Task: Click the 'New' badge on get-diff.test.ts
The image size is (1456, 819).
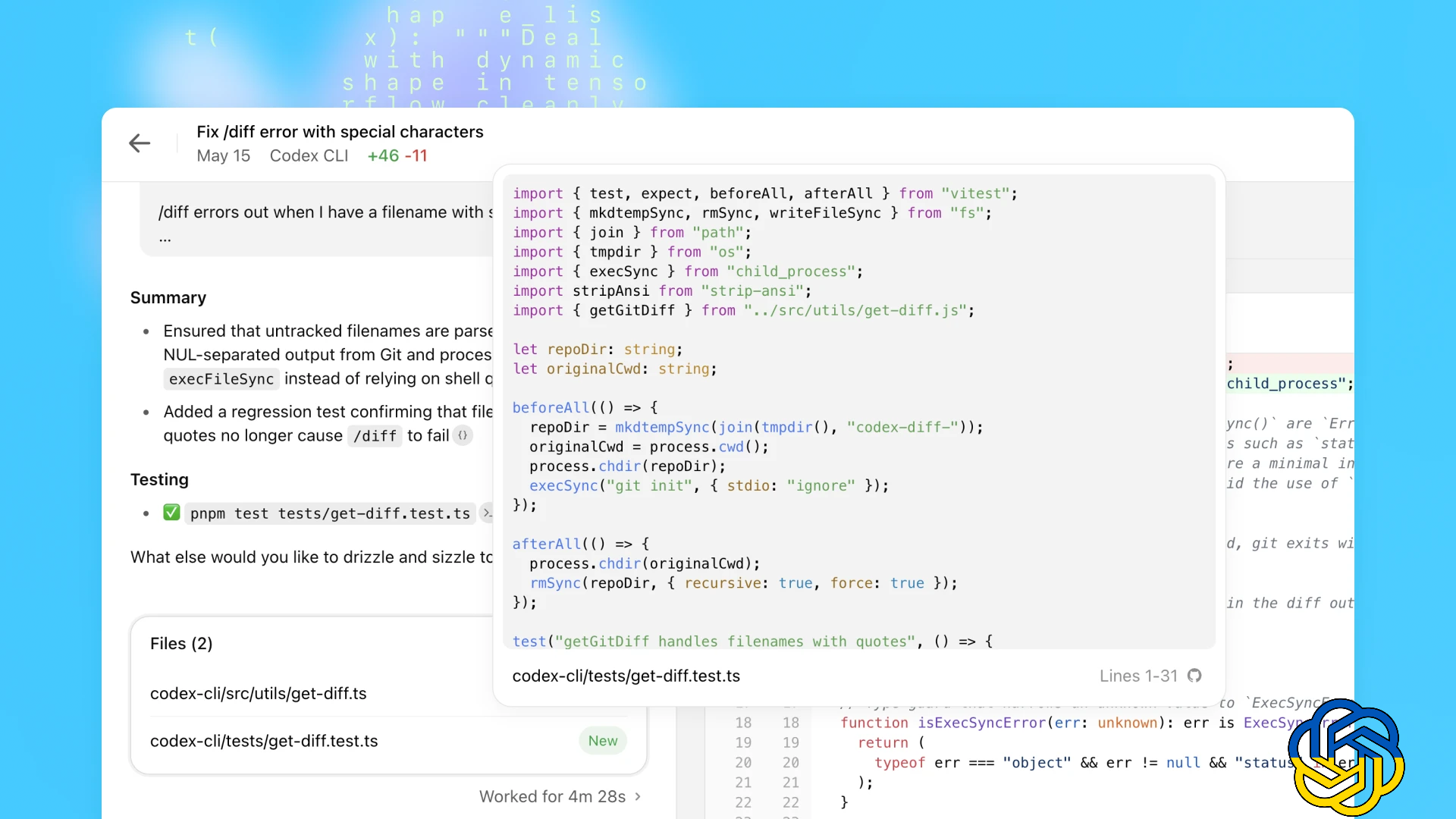Action: click(x=603, y=741)
